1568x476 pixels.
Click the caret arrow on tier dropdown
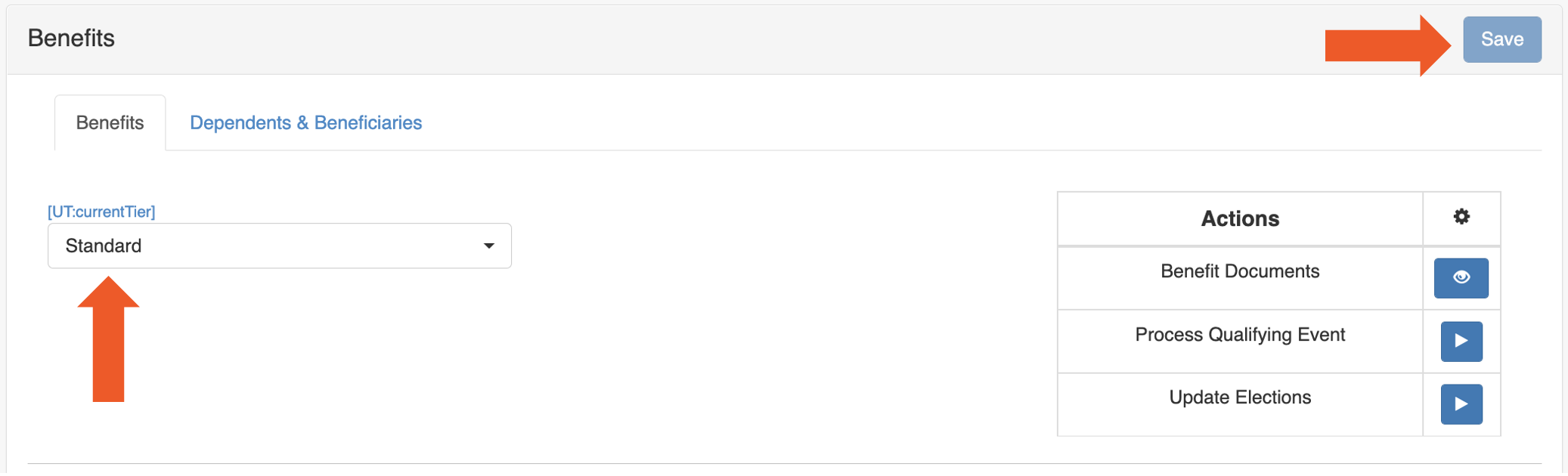489,246
